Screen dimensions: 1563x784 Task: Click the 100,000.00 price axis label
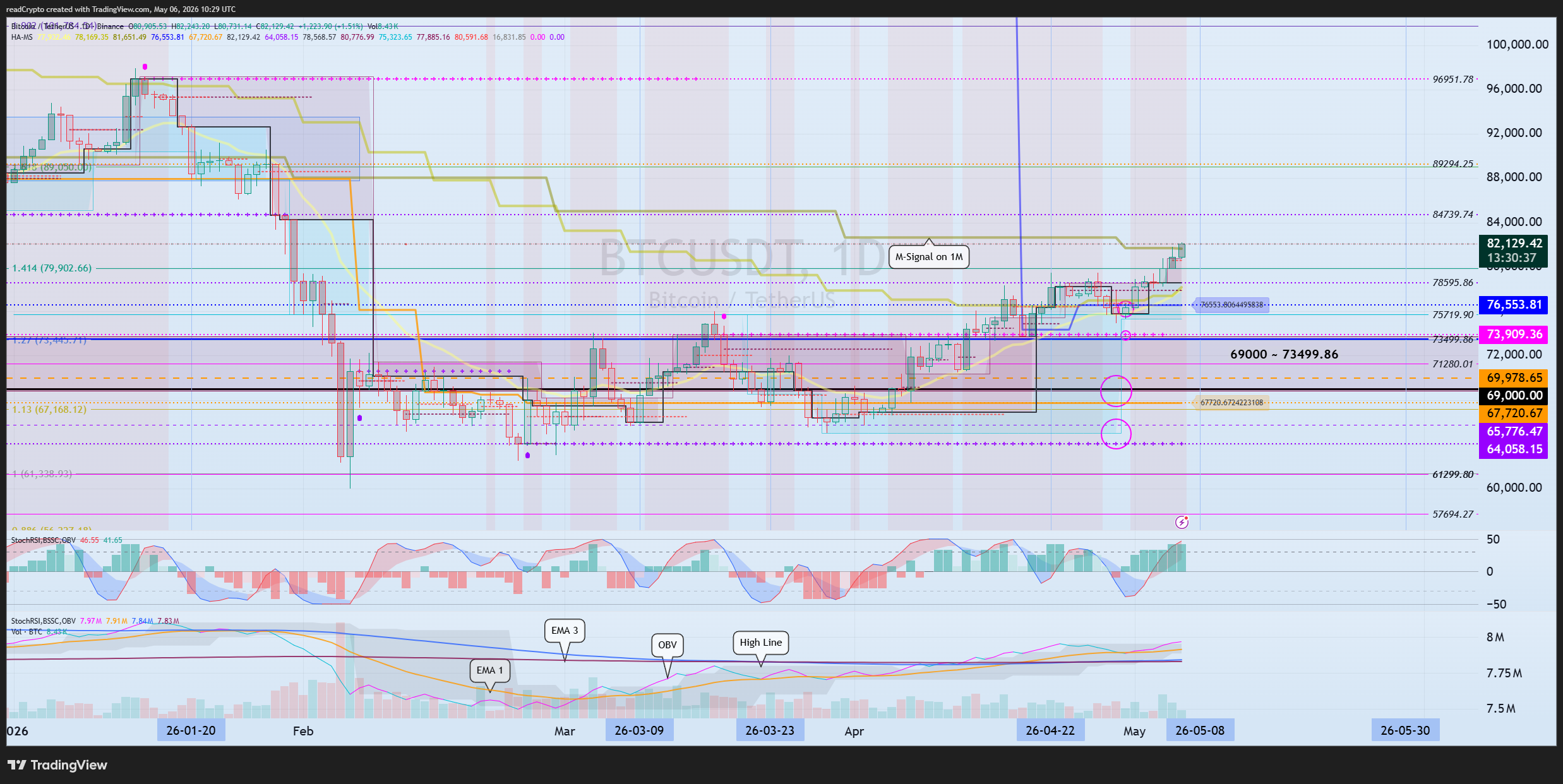tap(1517, 44)
